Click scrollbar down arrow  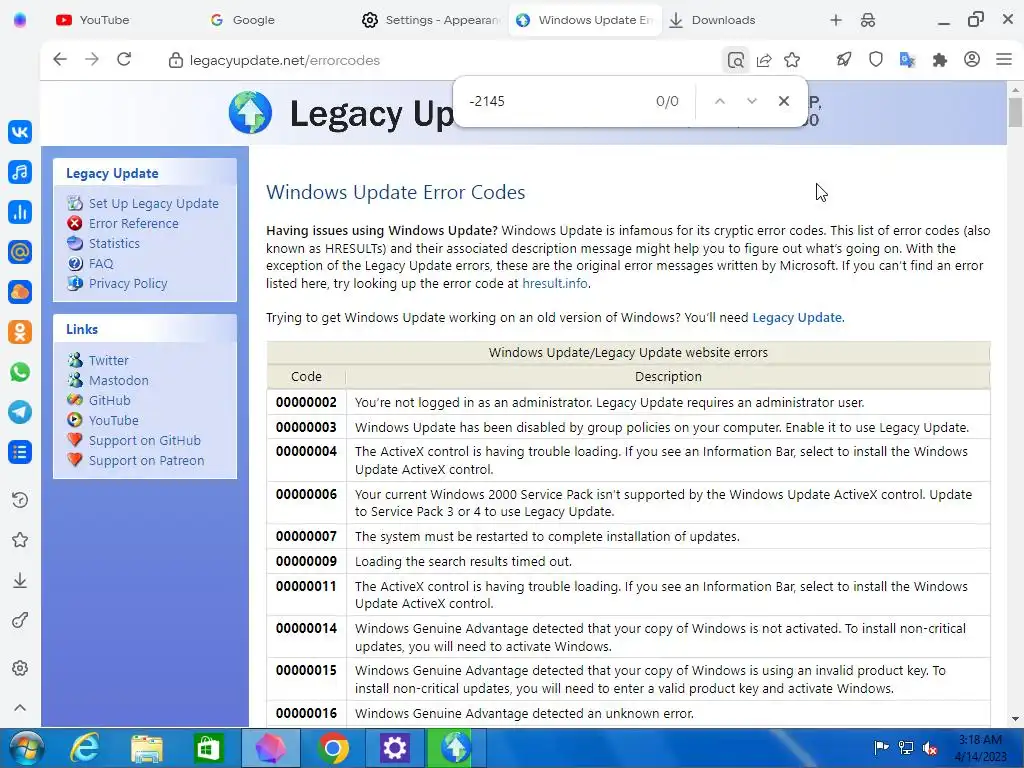(1015, 719)
